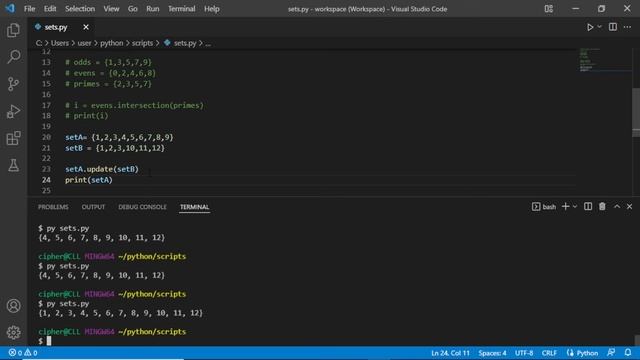The image size is (640, 360).
Task: Expand run options dropdown arrow
Action: [600, 27]
